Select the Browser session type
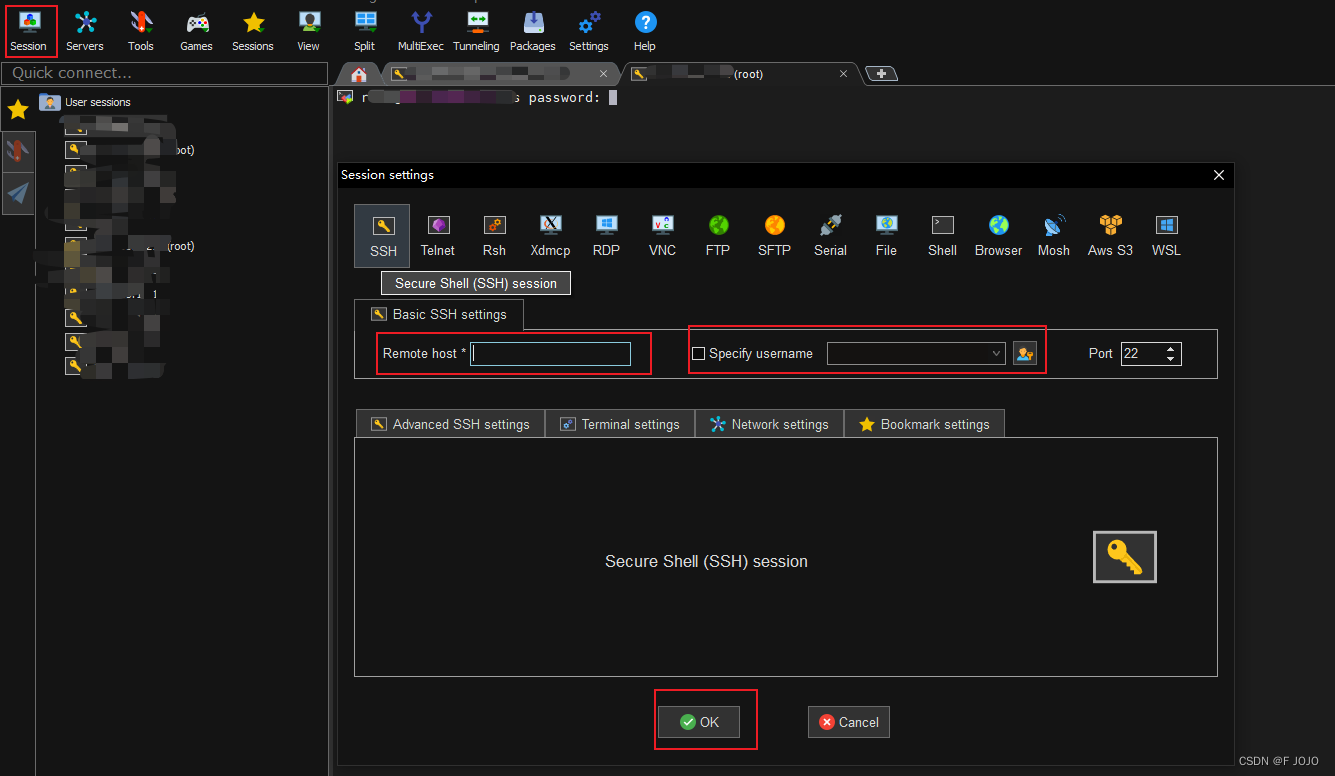This screenshot has width=1335, height=776. pyautogui.click(x=998, y=236)
